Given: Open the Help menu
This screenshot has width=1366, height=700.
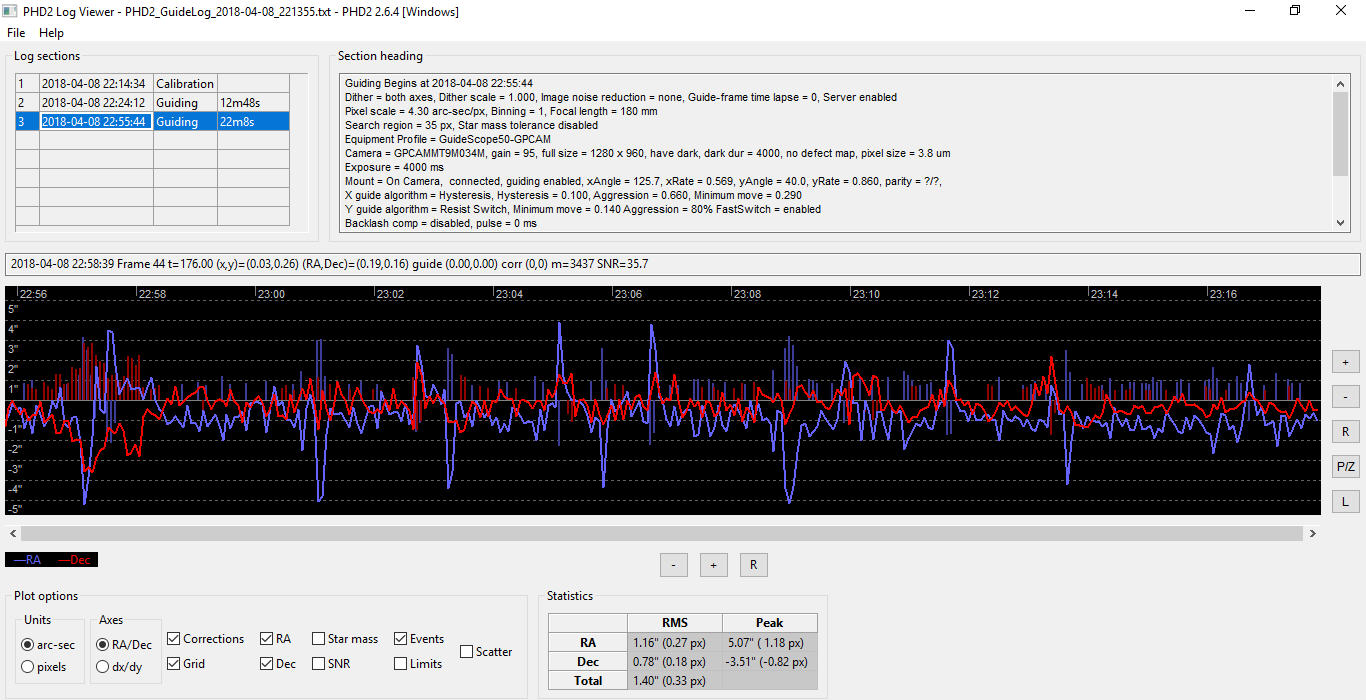Looking at the screenshot, I should tap(51, 33).
